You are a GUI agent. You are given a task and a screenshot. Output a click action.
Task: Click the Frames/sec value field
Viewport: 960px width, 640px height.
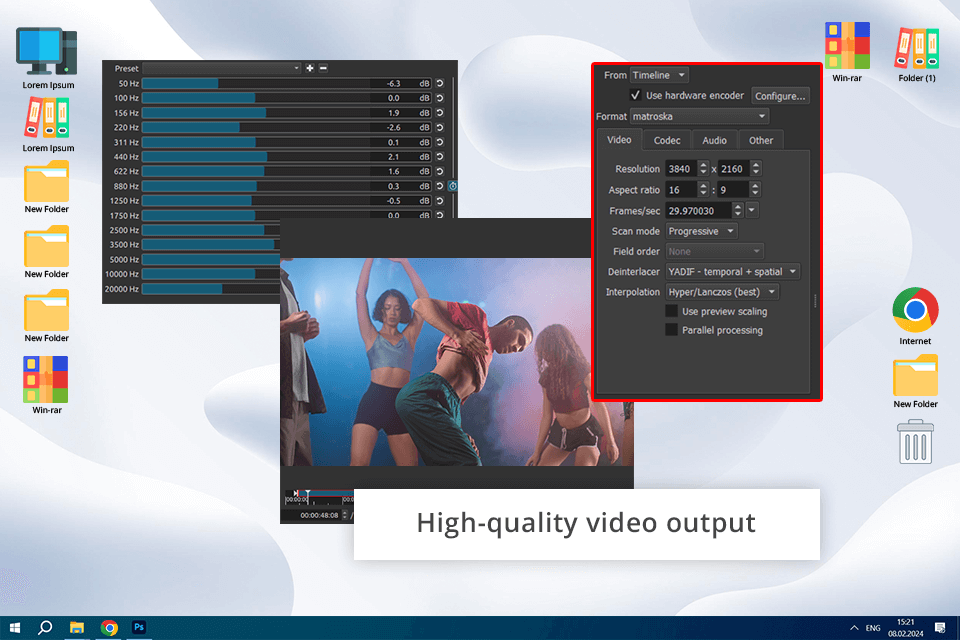click(x=699, y=210)
